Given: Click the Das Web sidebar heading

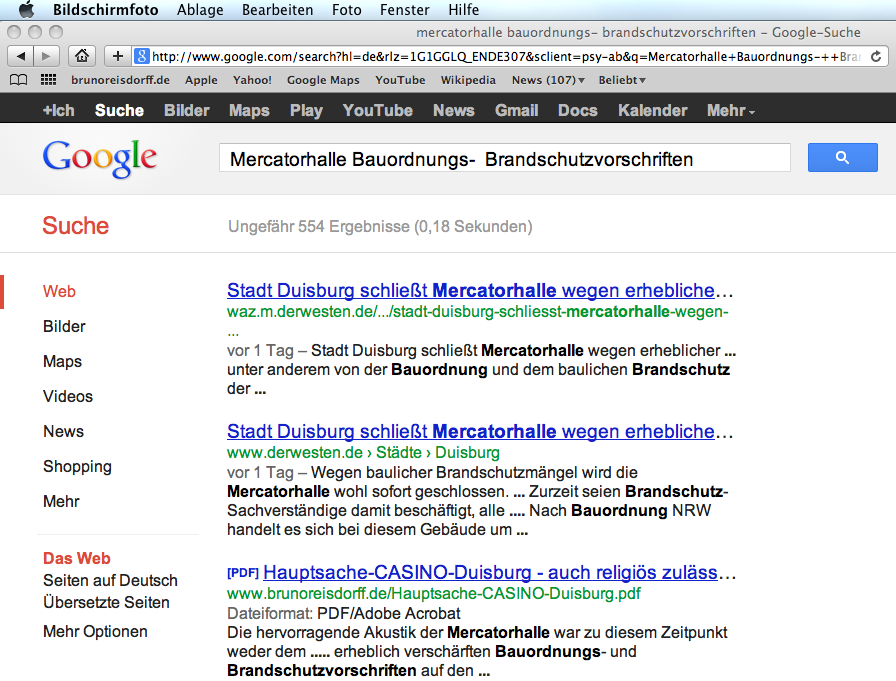Looking at the screenshot, I should [x=77, y=558].
